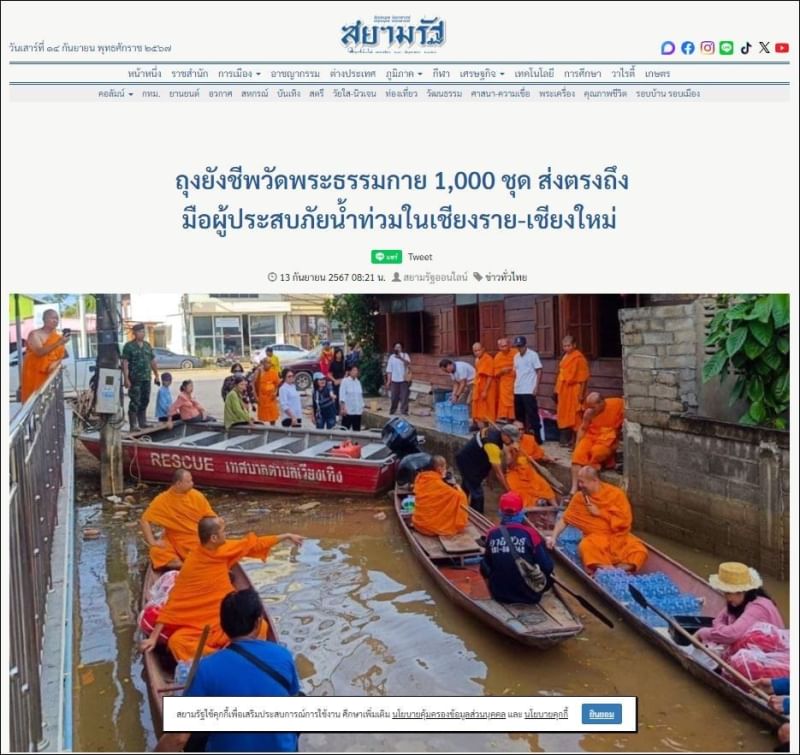
Task: Open the Facebook social icon
Action: point(687,48)
